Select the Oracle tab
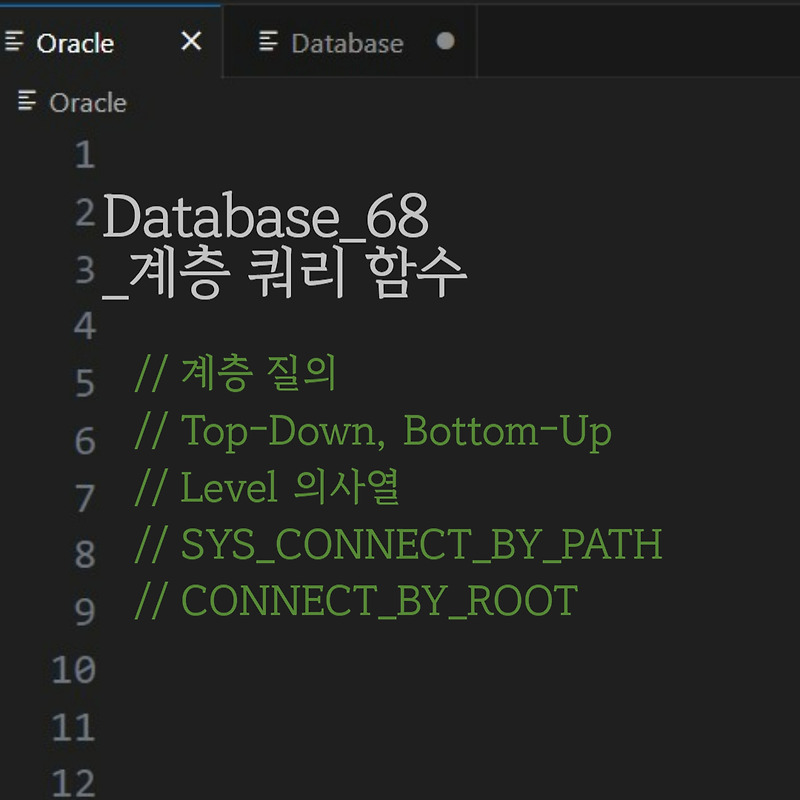This screenshot has height=800, width=800. point(75,42)
